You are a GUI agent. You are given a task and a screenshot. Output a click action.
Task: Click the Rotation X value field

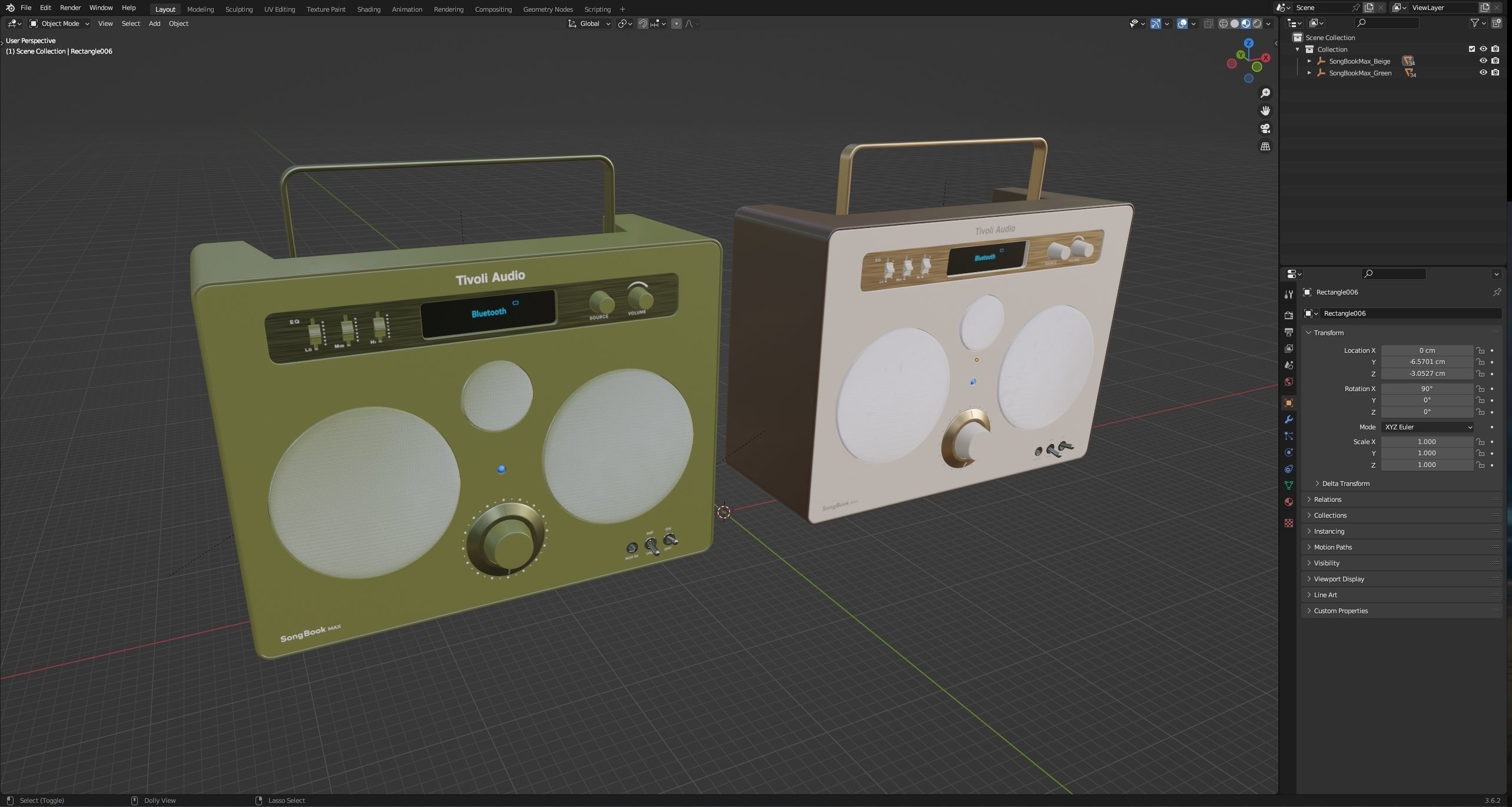(1427, 389)
